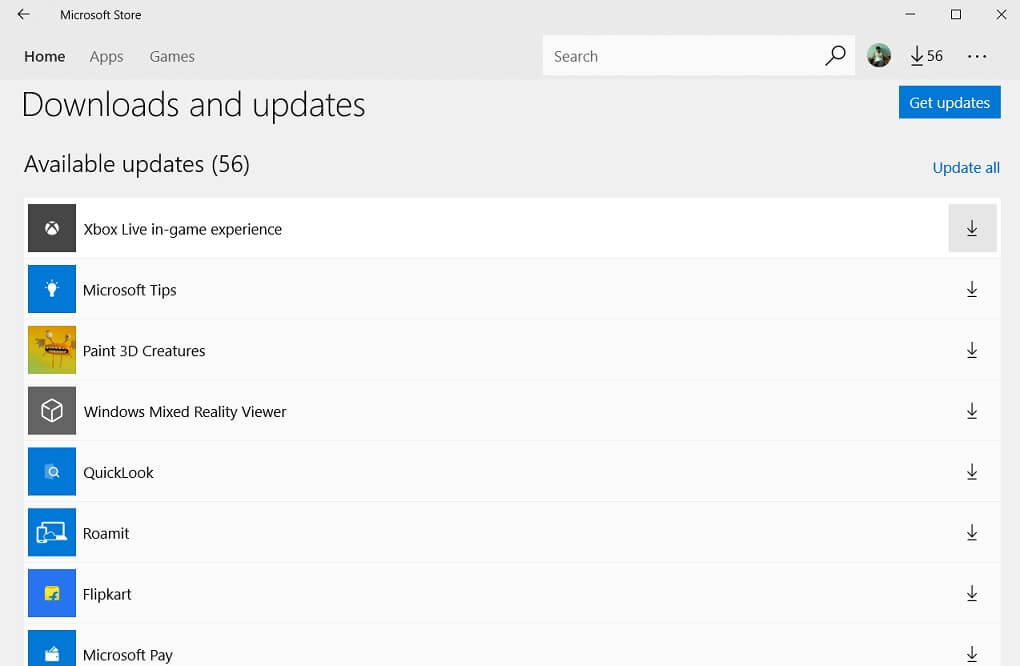
Task: Close the Microsoft Store window
Action: coord(1001,14)
